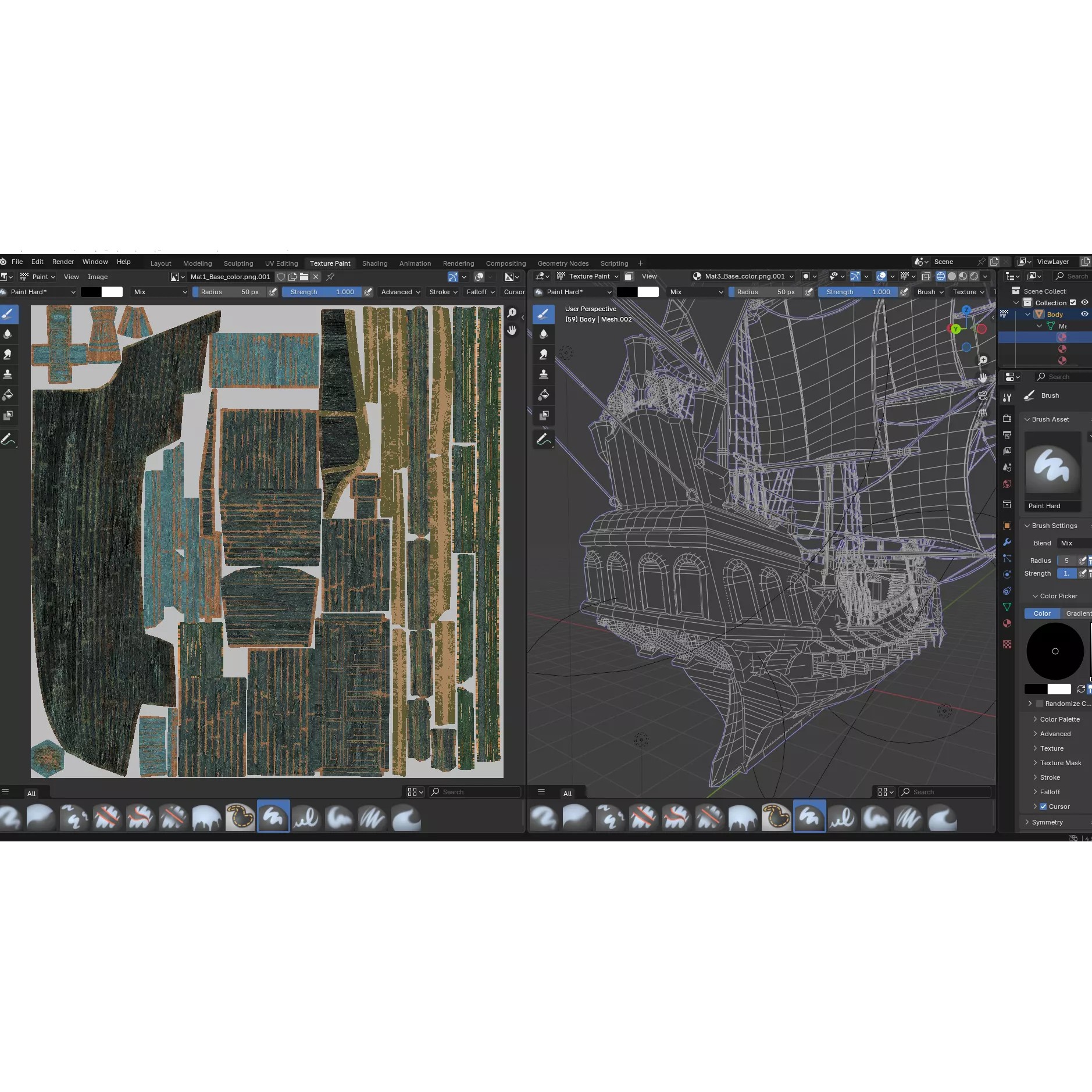Open the Falloff dropdown in the image editor header
The image size is (1092, 1092).
click(x=480, y=292)
